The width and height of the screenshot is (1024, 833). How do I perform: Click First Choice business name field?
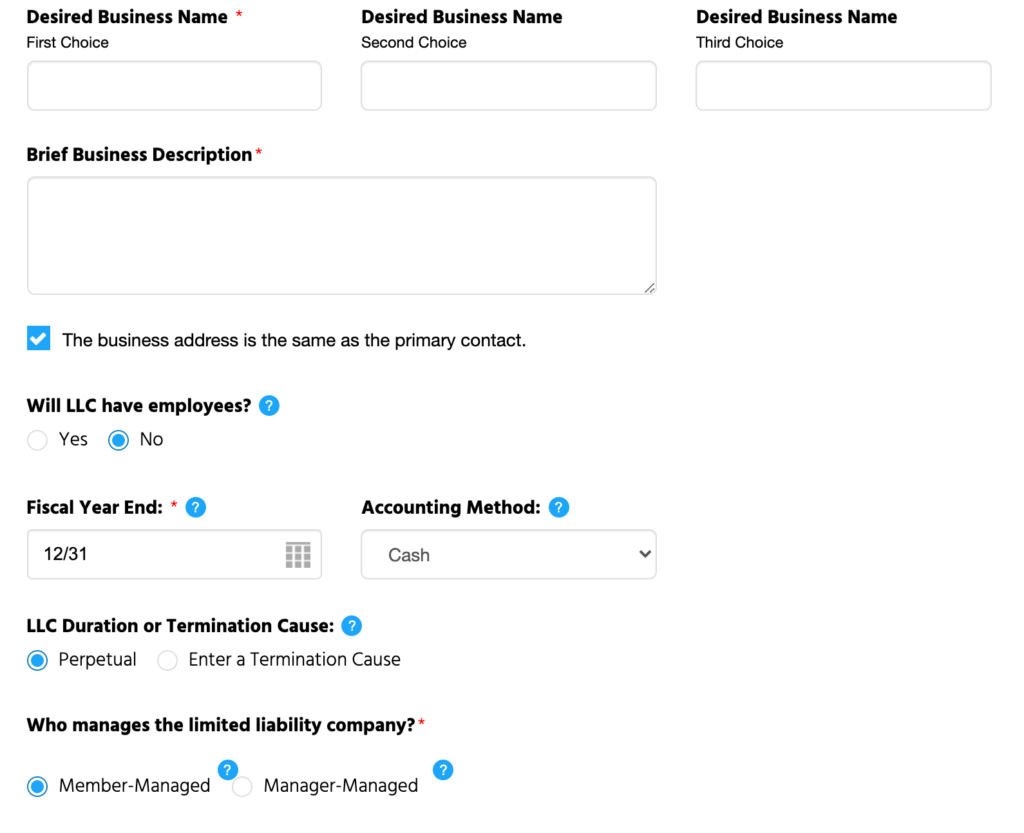click(174, 86)
